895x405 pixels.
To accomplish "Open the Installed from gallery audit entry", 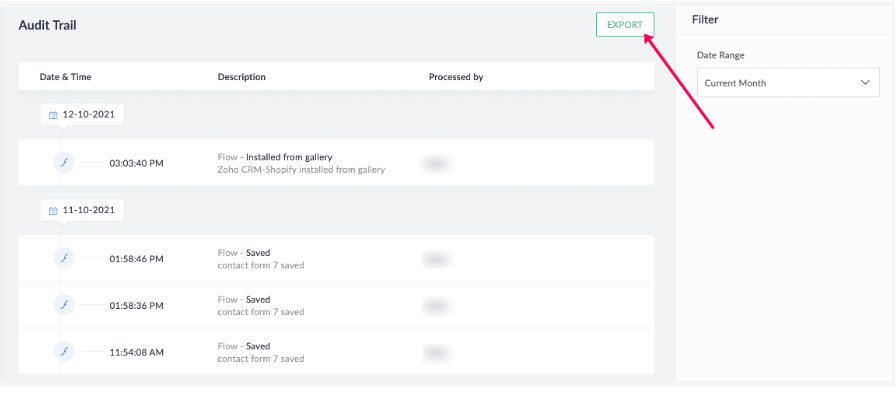I will pyautogui.click(x=289, y=157).
